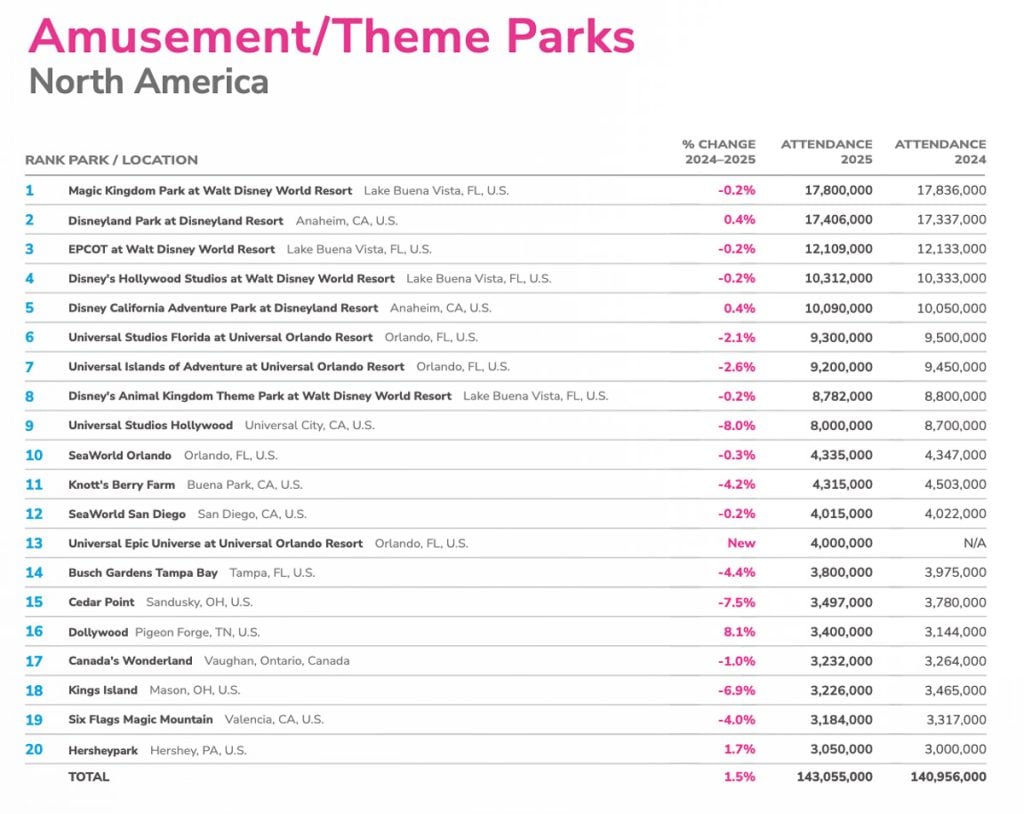Click 'SeaWorld Orlando' park name
The width and height of the screenshot is (1024, 814).
point(120,455)
